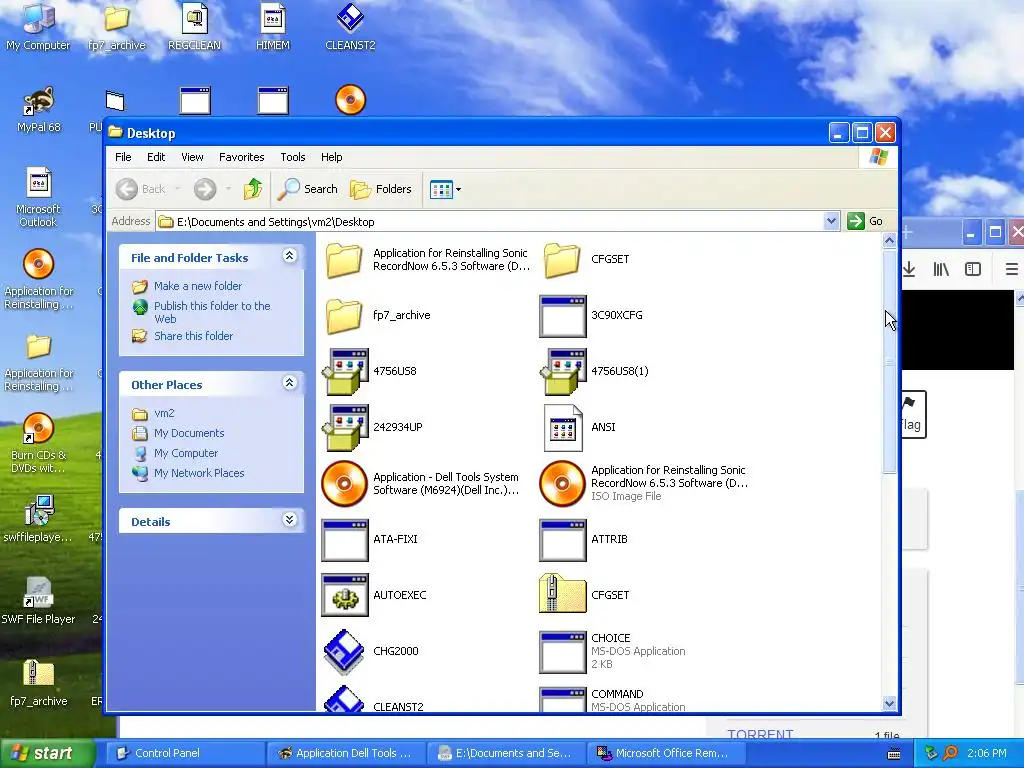This screenshot has height=768, width=1024.
Task: Click the address path field
Action: pos(489,221)
